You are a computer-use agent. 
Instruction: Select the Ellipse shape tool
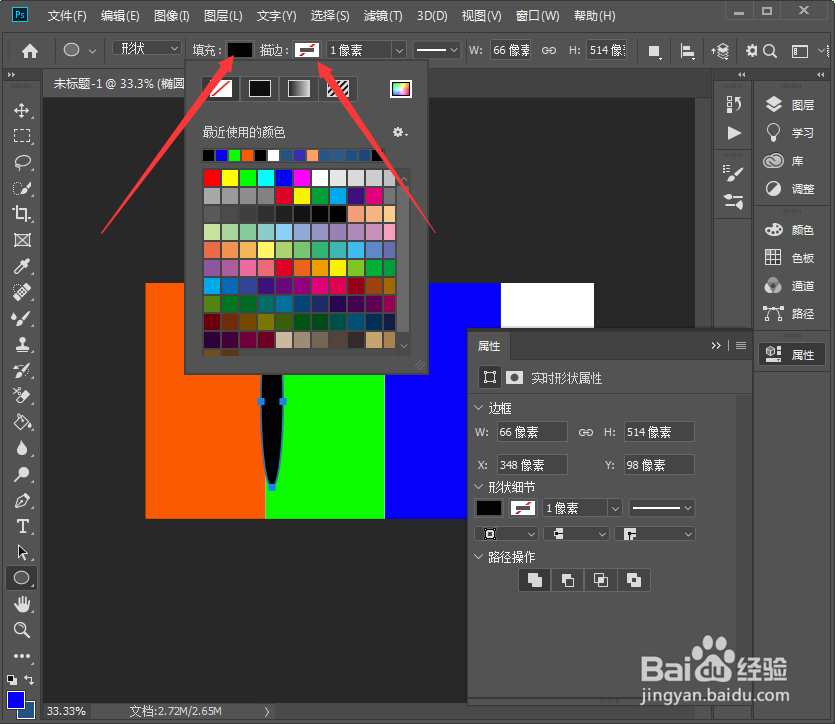point(22,578)
